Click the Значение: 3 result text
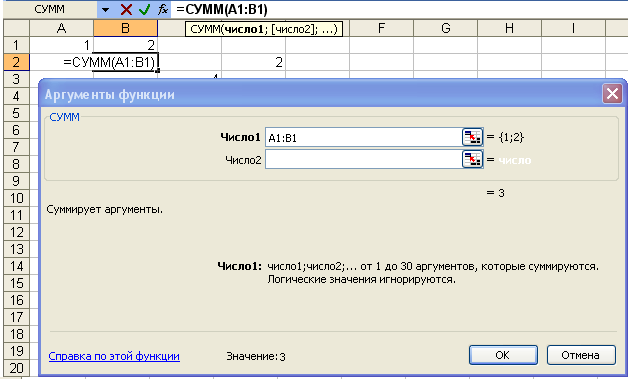The width and height of the screenshot is (628, 379). click(256, 356)
